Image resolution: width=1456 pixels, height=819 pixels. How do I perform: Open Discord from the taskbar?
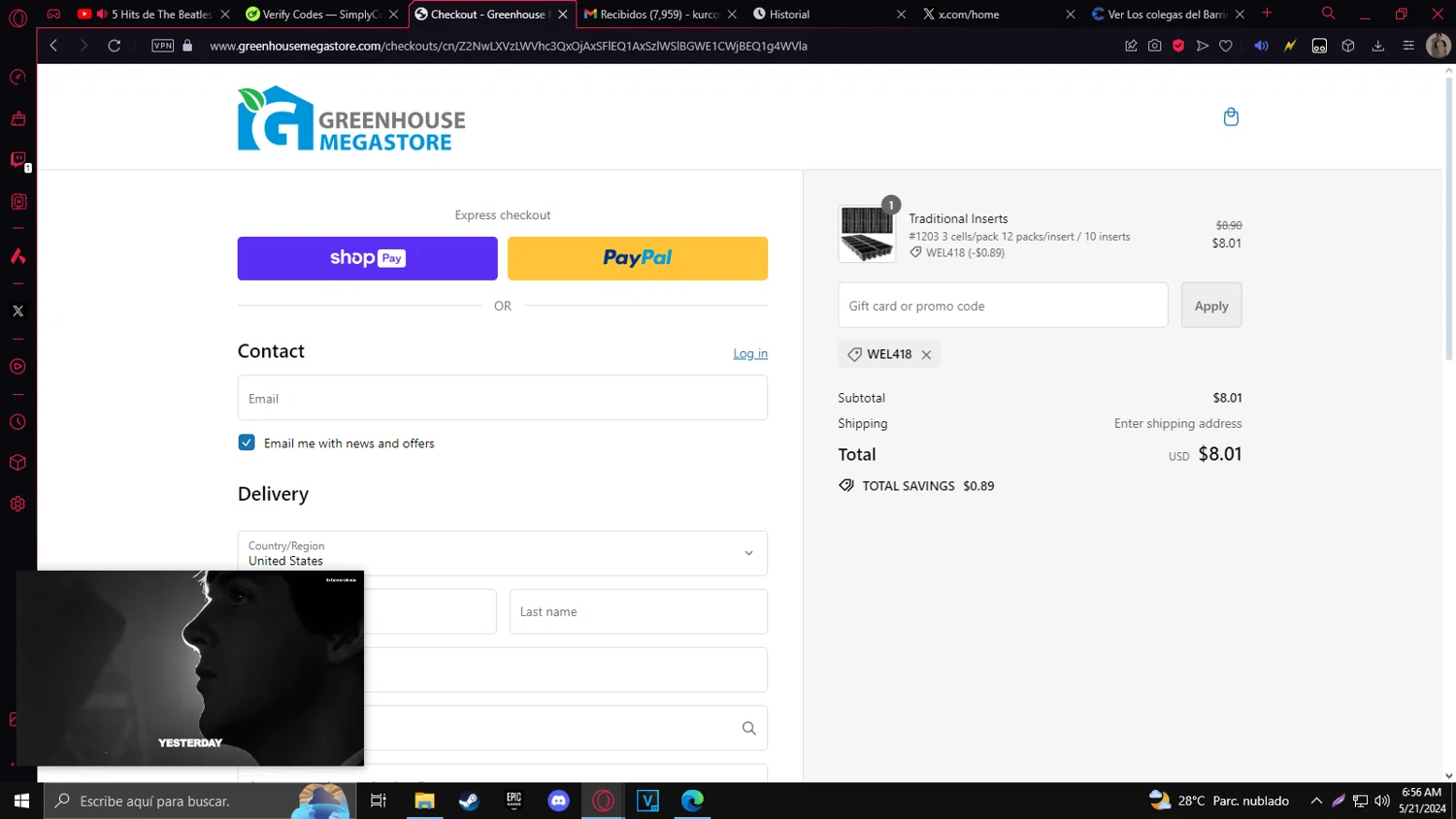(x=558, y=801)
